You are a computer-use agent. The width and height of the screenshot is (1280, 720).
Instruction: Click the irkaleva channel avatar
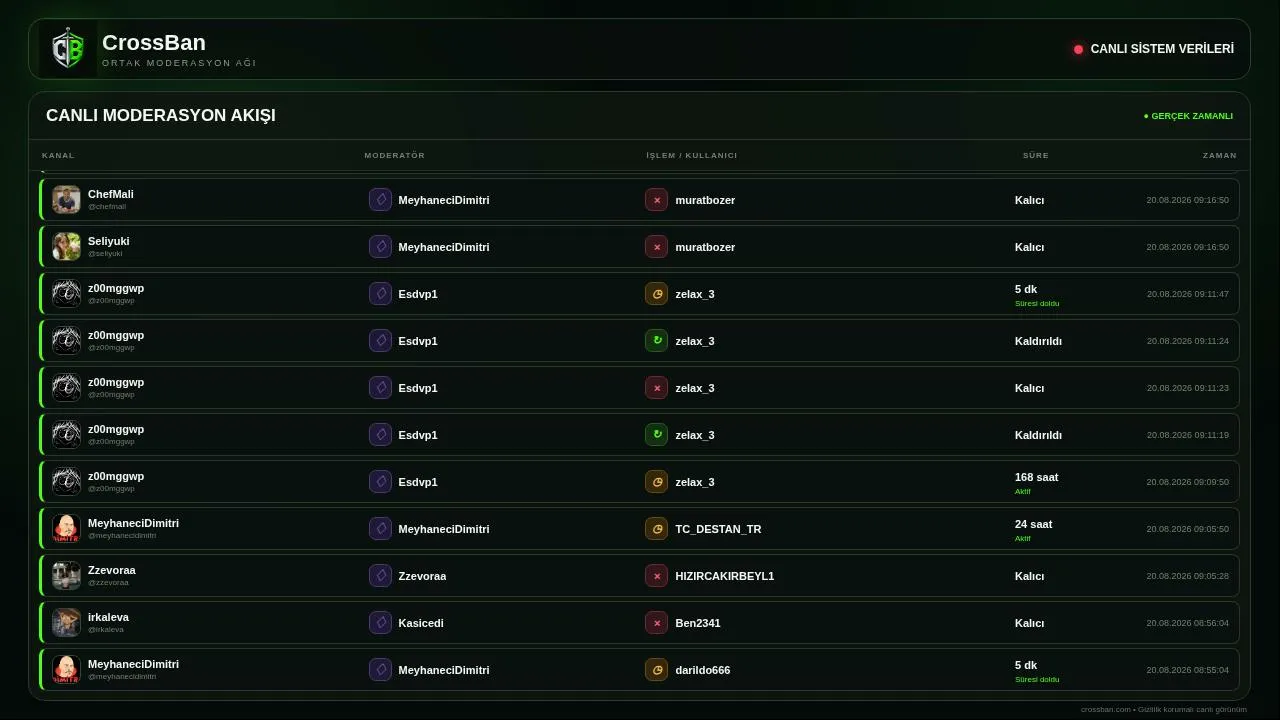pyautogui.click(x=66, y=623)
